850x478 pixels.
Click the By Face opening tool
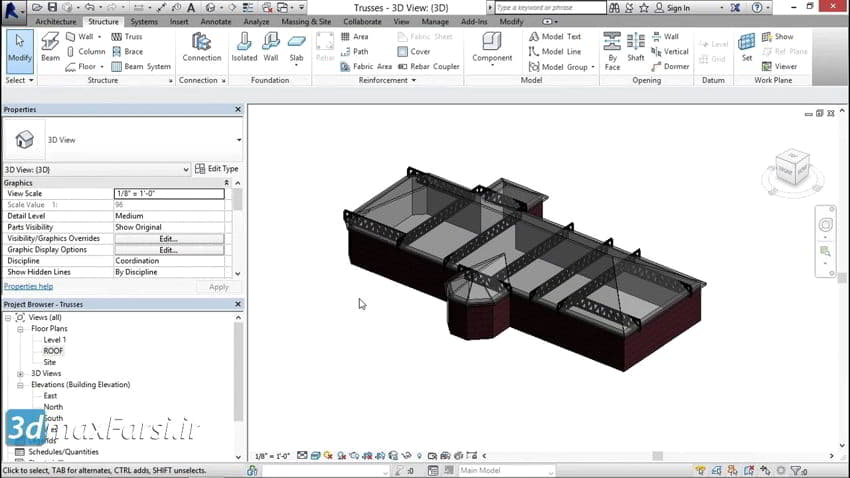[x=612, y=50]
